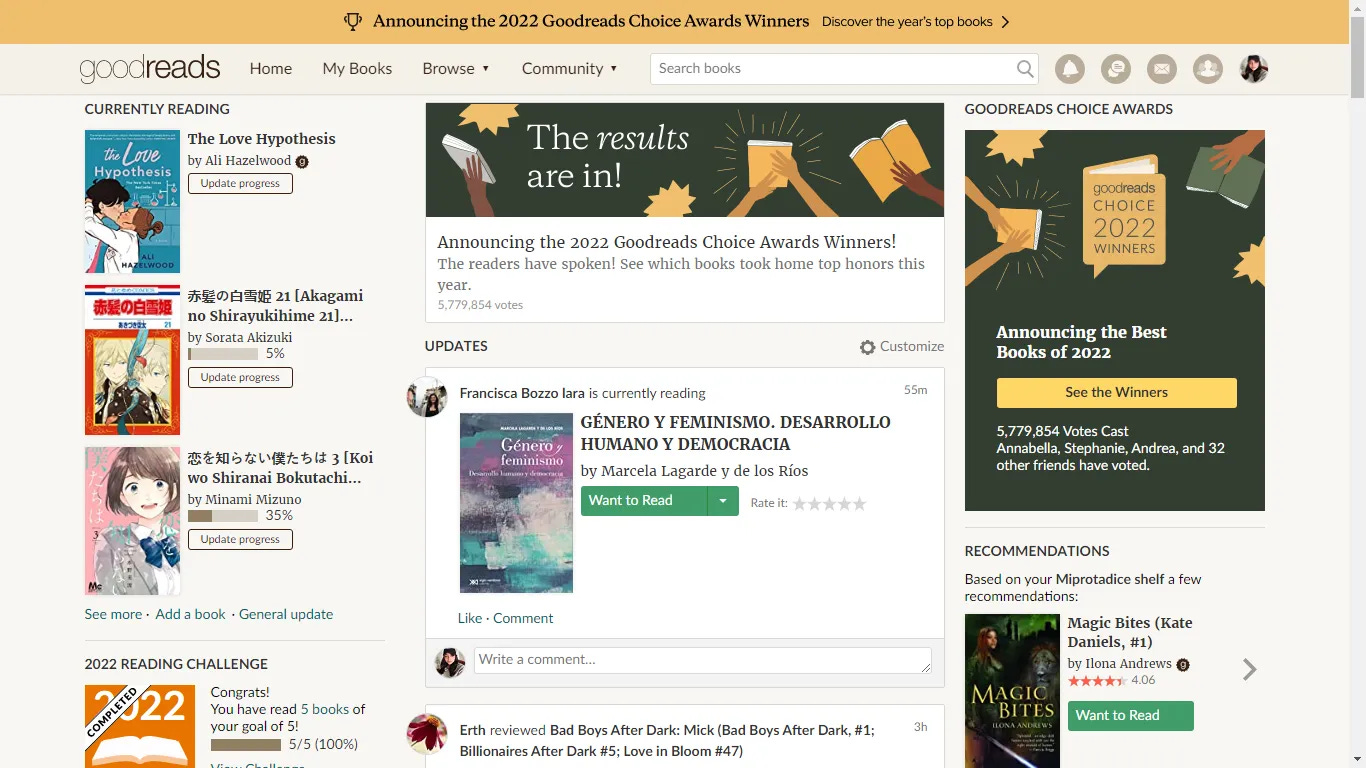The width and height of the screenshot is (1366, 768).
Task: Open shelf dropdown arrow beside Want to Read
Action: pyautogui.click(x=722, y=501)
